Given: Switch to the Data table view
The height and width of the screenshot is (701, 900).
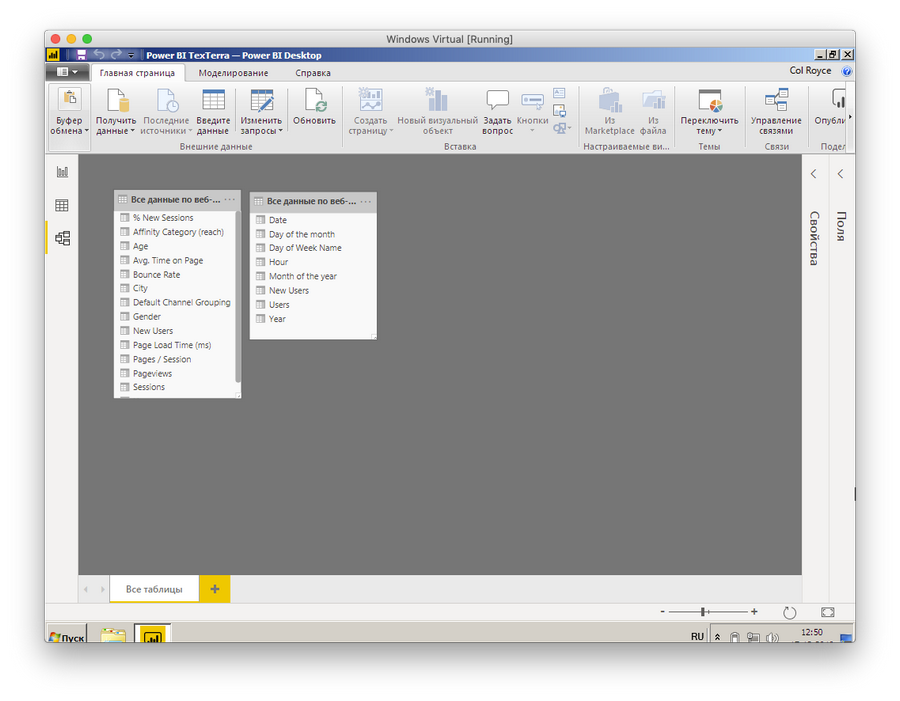Looking at the screenshot, I should point(62,205).
